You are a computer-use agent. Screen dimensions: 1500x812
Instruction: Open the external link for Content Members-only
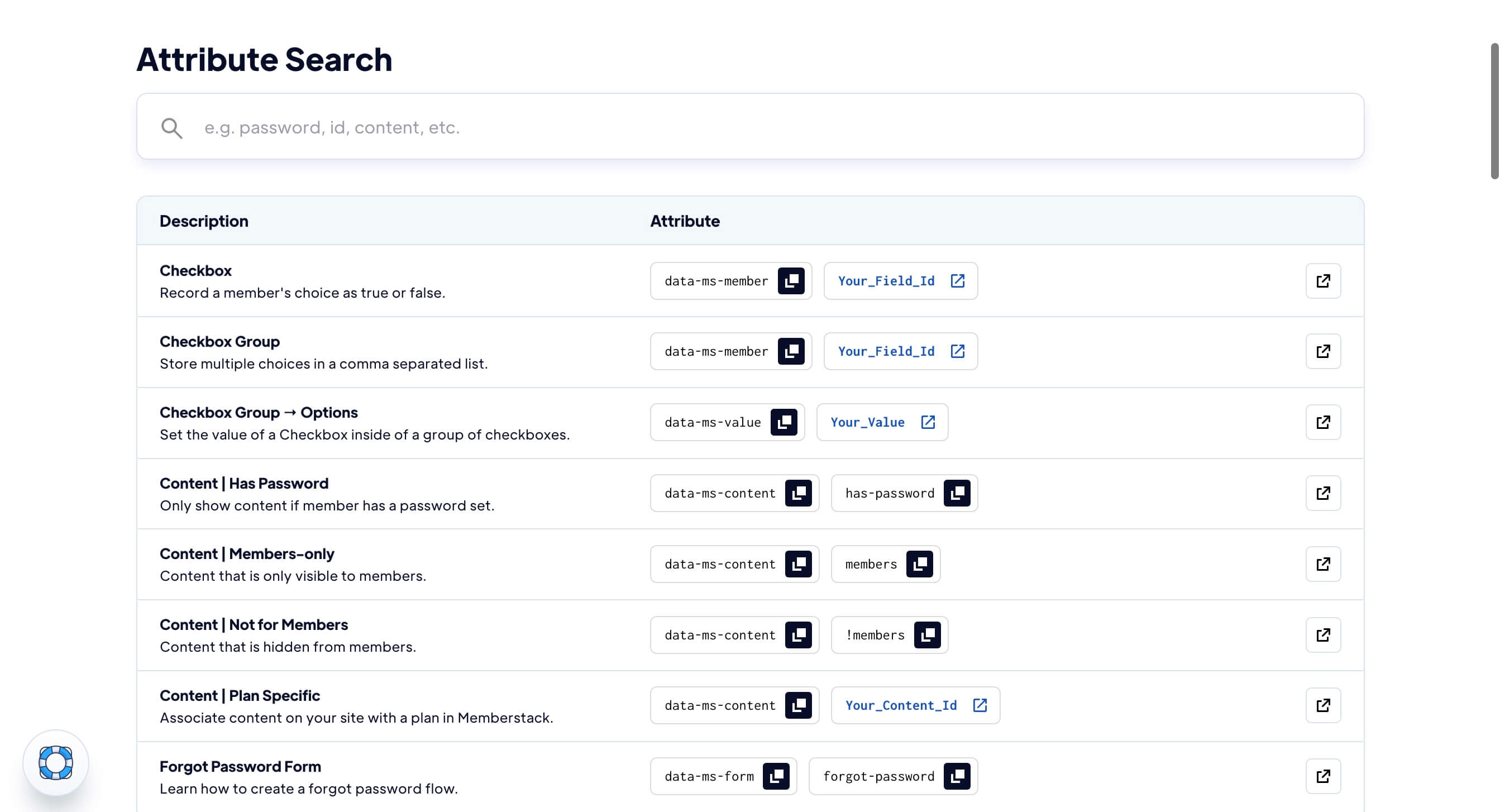click(x=1324, y=563)
